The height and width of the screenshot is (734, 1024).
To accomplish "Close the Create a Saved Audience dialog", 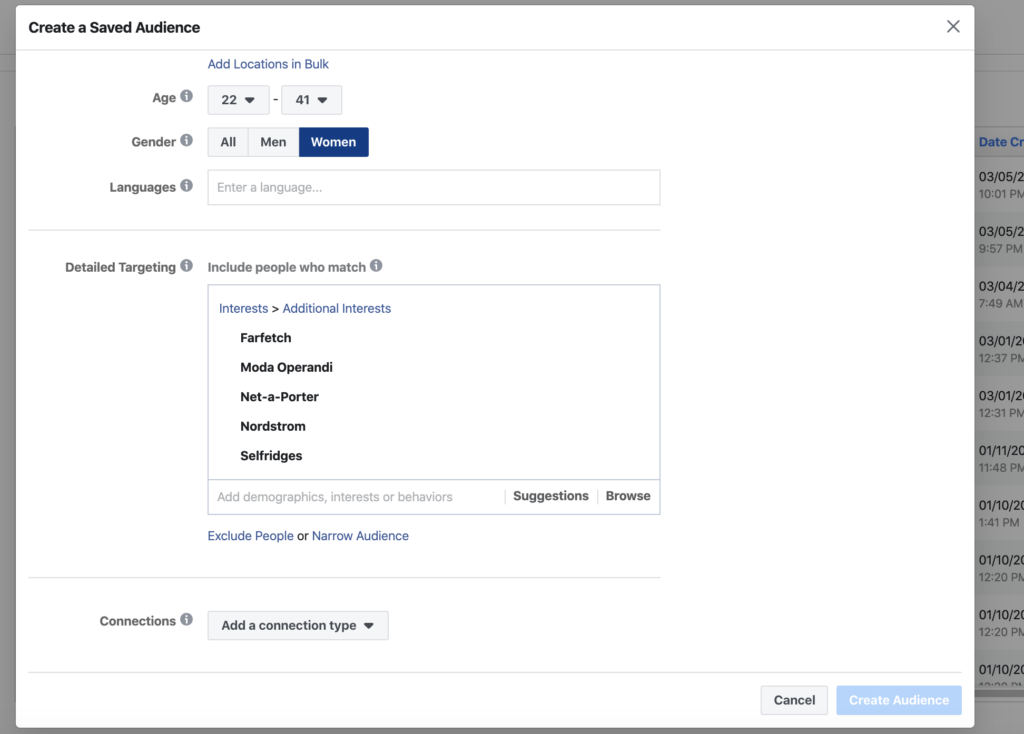I will tap(953, 27).
